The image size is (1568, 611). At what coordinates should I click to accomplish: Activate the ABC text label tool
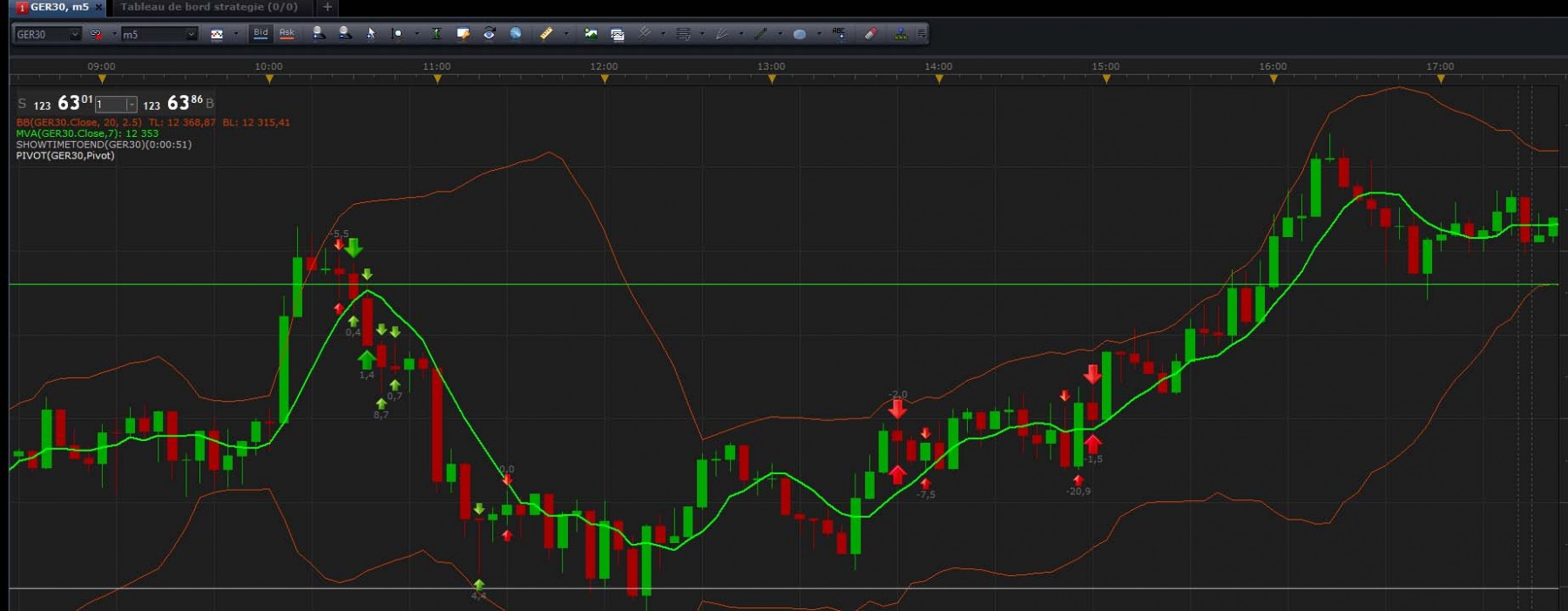[838, 33]
